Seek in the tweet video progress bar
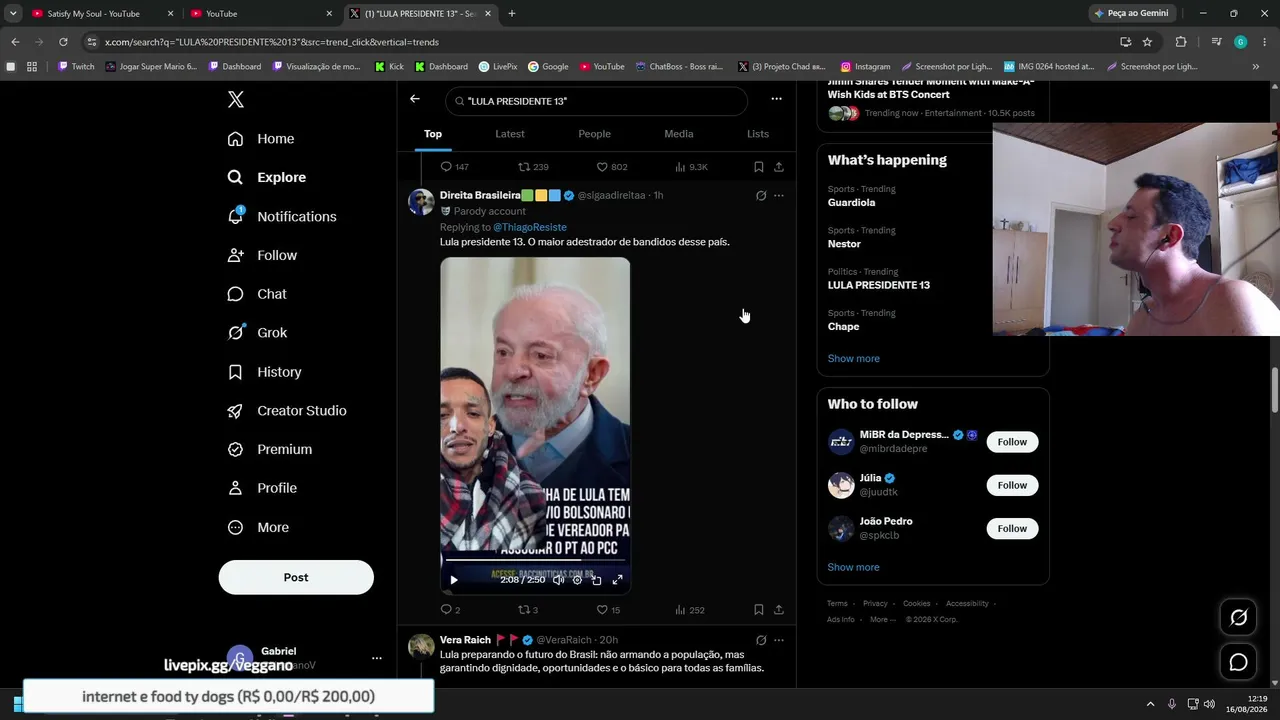 pyautogui.click(x=535, y=561)
